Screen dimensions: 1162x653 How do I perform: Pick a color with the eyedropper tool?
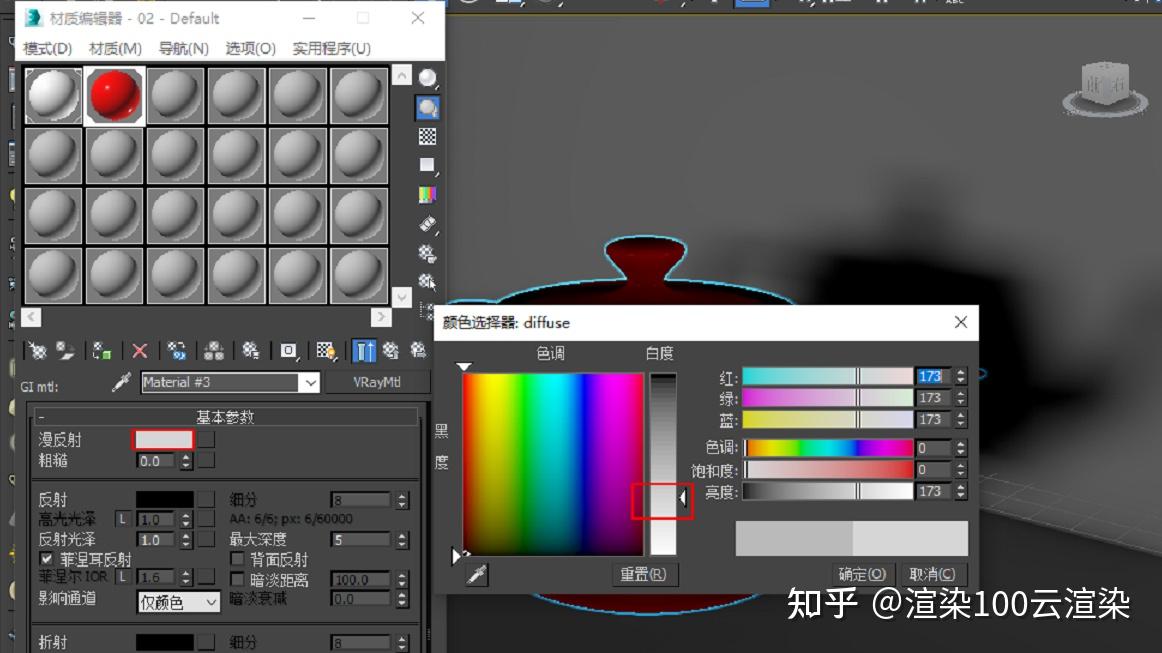pos(477,575)
